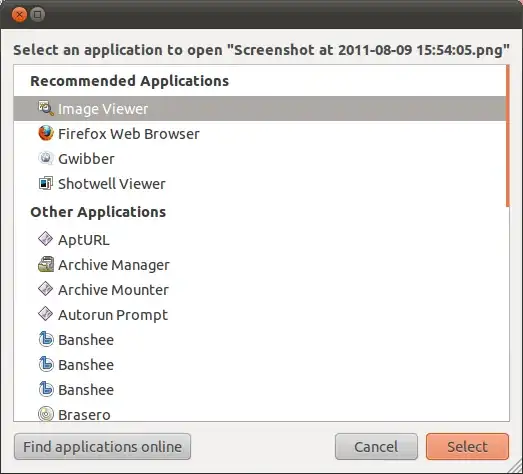Close the dialog with the orange X button
This screenshot has width=523, height=474.
19,15
